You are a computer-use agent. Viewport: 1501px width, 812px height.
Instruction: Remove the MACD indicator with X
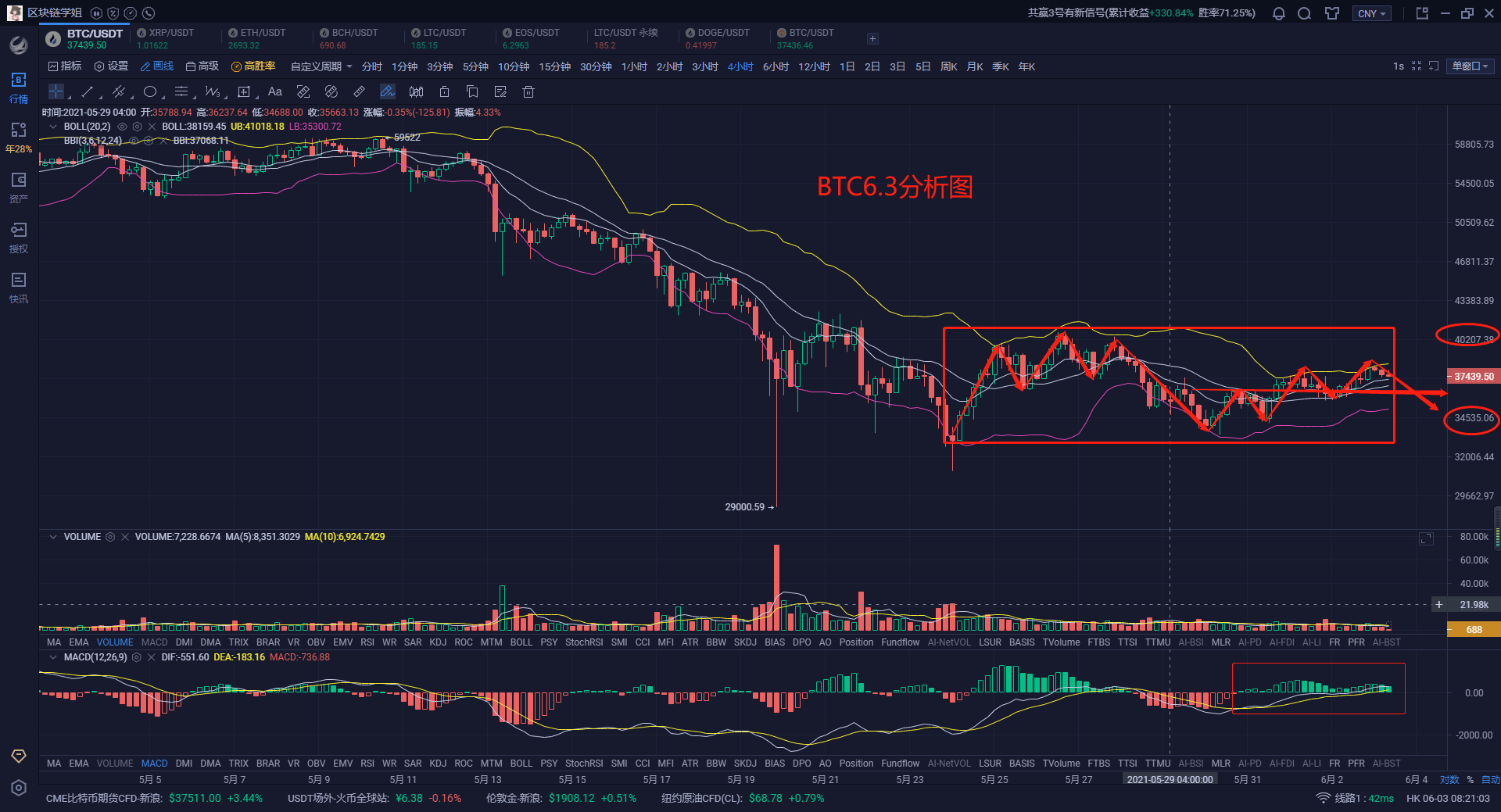click(x=151, y=657)
